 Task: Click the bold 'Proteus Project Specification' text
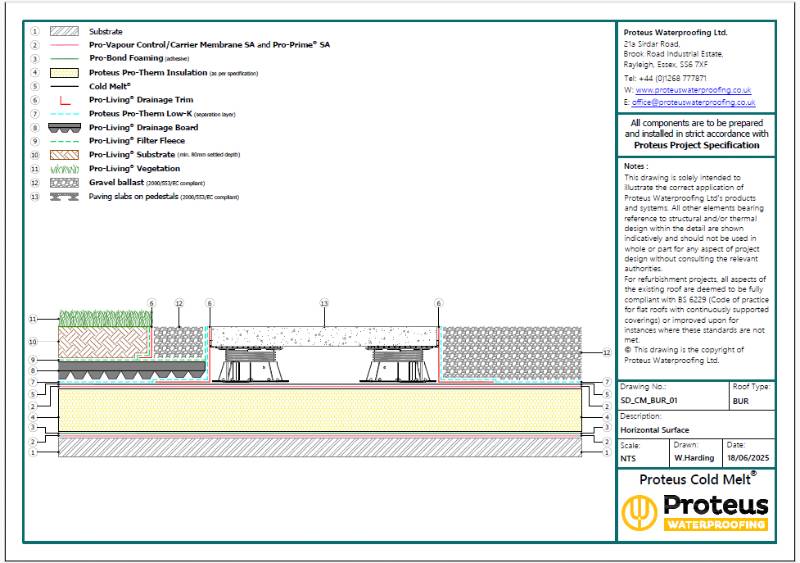tap(696, 145)
